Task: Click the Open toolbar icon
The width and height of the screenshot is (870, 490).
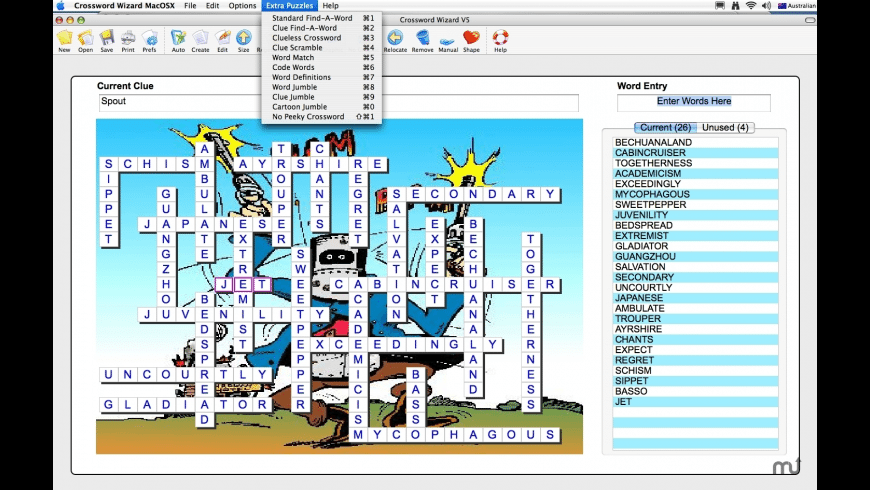Action: 85,41
